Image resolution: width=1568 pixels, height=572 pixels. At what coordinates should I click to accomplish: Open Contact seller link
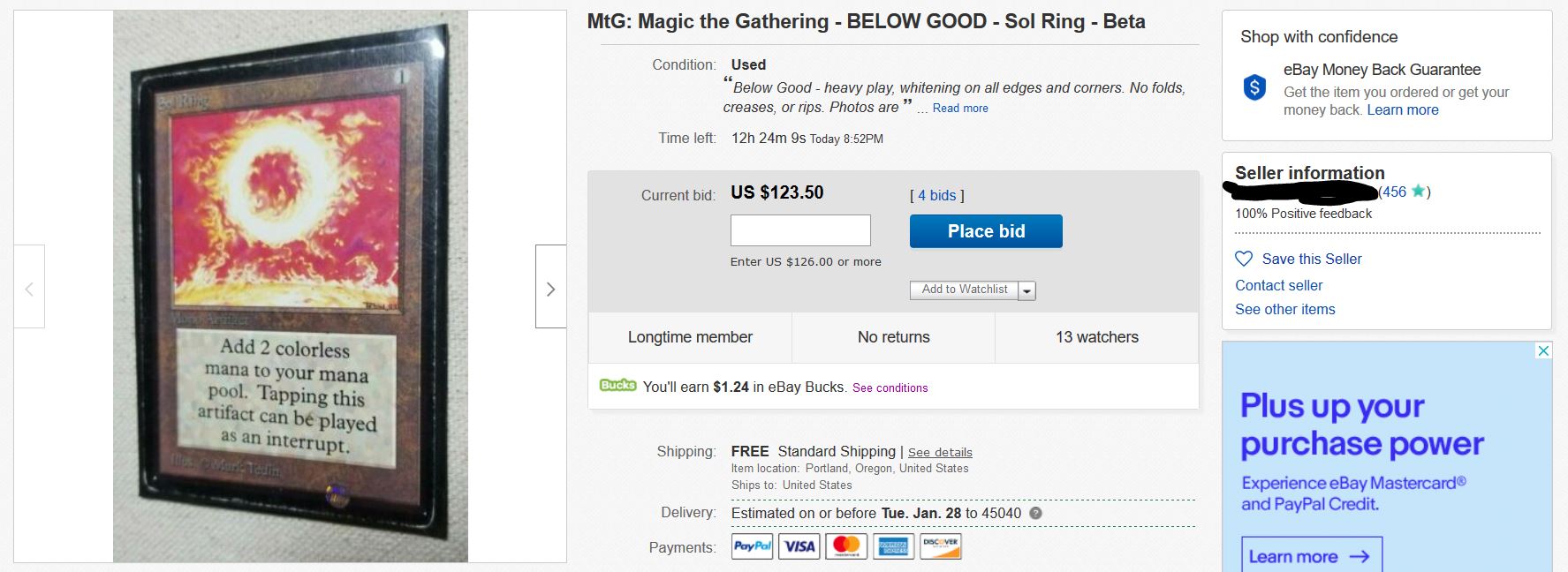coord(1278,285)
